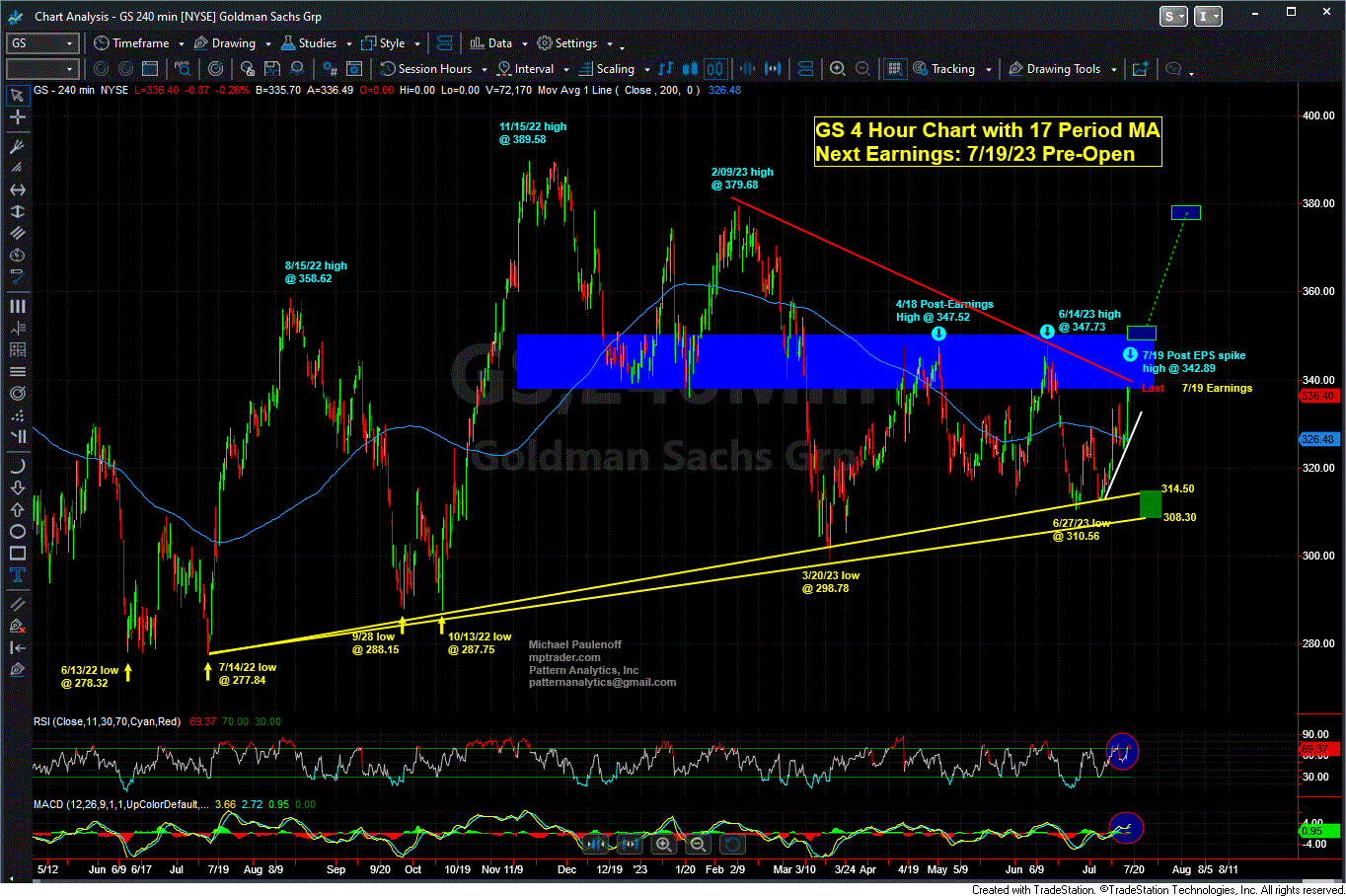Select the trendline drawing tool

17,276
